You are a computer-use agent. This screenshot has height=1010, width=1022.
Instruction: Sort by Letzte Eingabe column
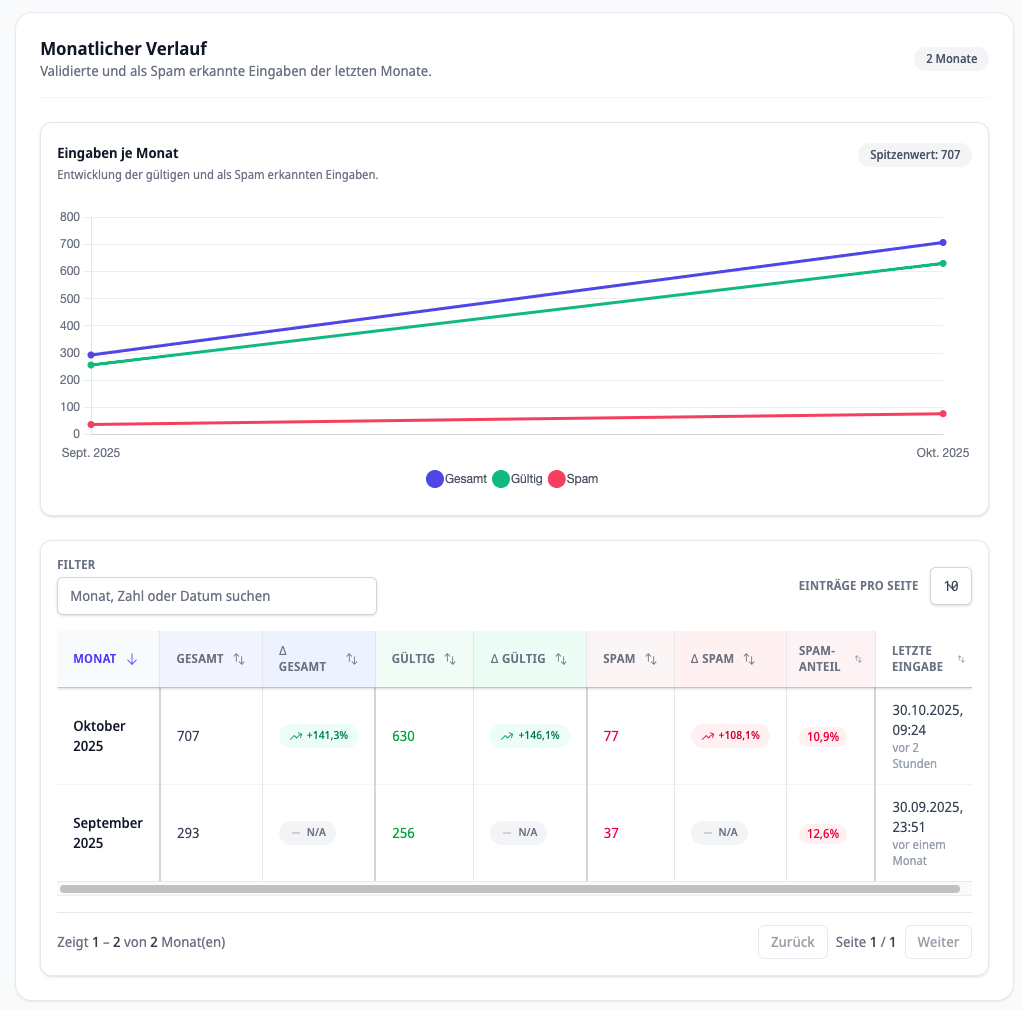click(960, 659)
